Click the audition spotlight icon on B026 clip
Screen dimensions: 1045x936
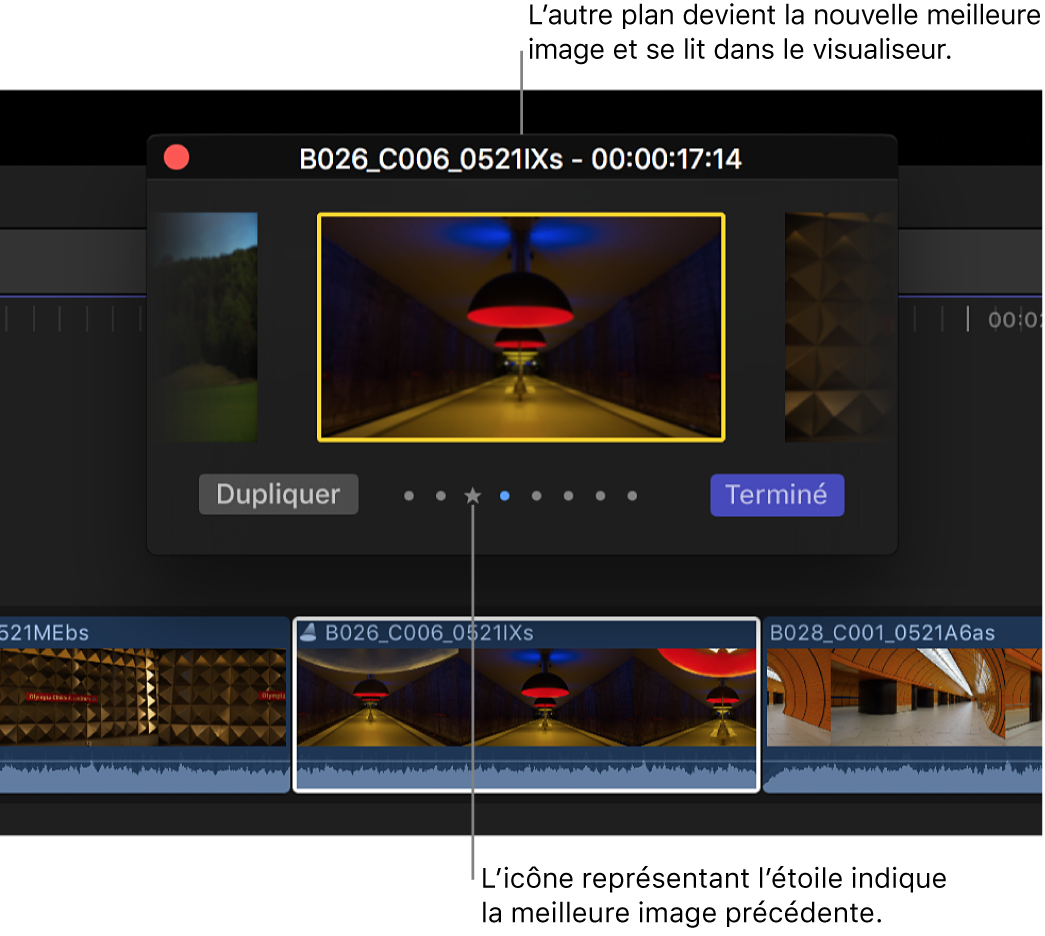[309, 632]
